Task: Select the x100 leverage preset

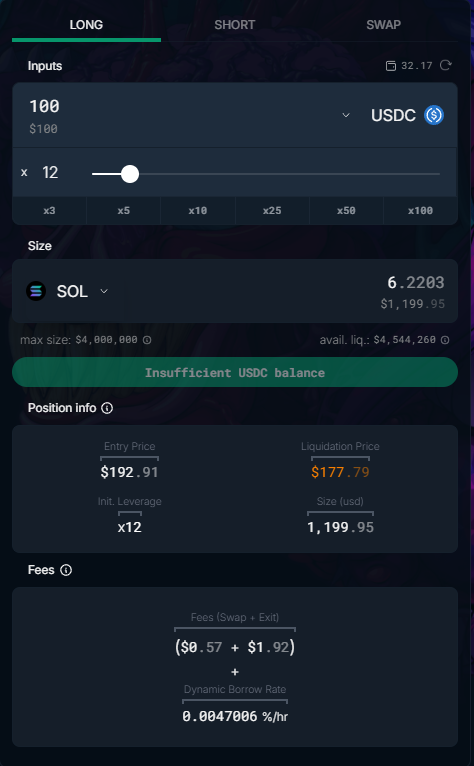Action: pos(421,211)
